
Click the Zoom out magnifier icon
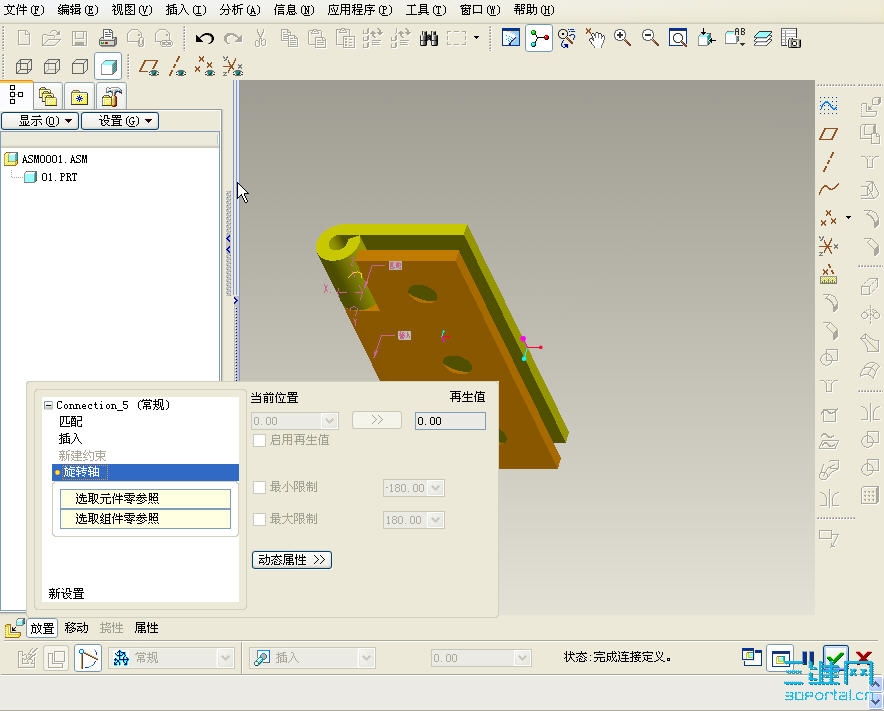(x=650, y=38)
